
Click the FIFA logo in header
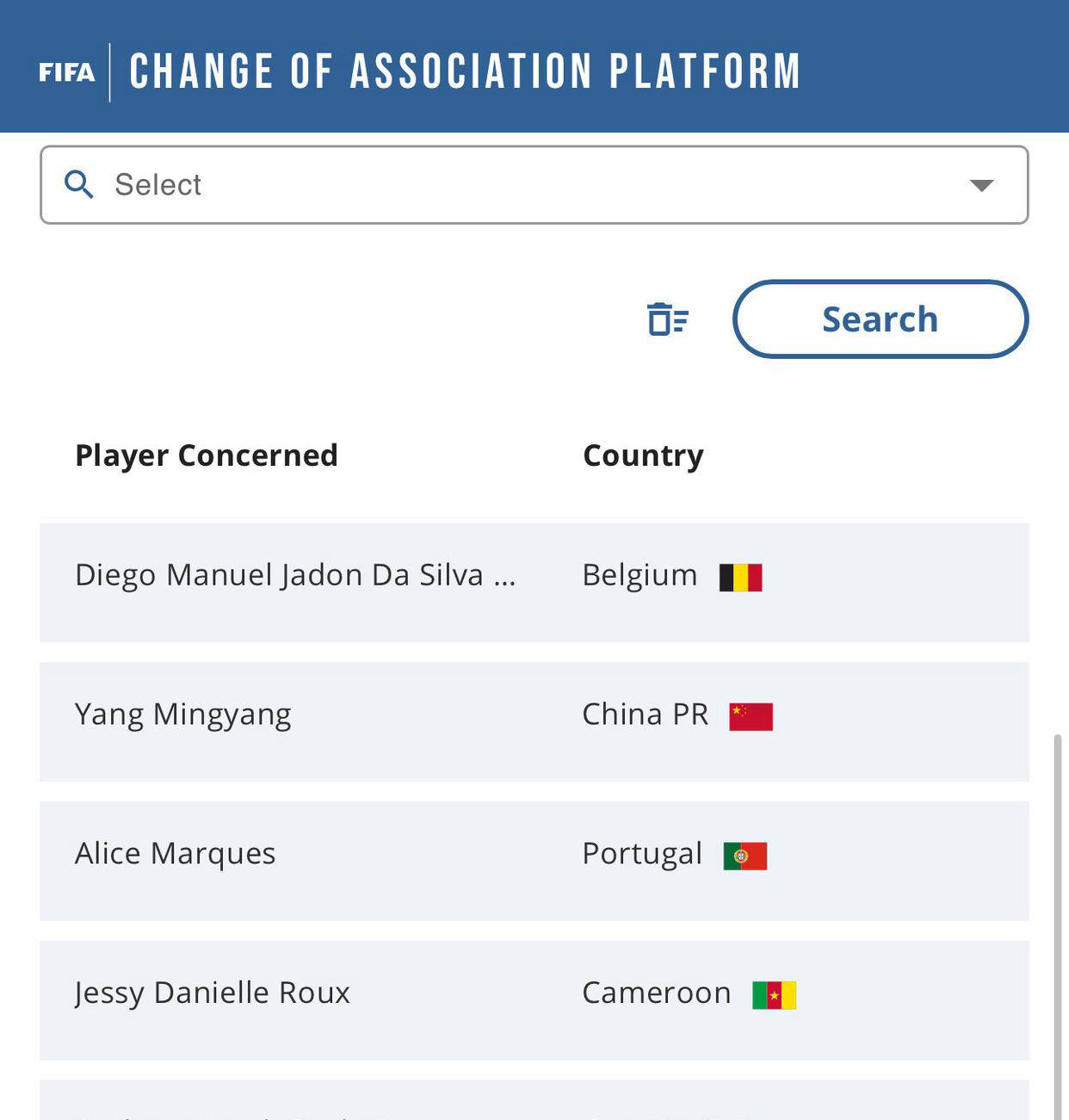click(66, 72)
